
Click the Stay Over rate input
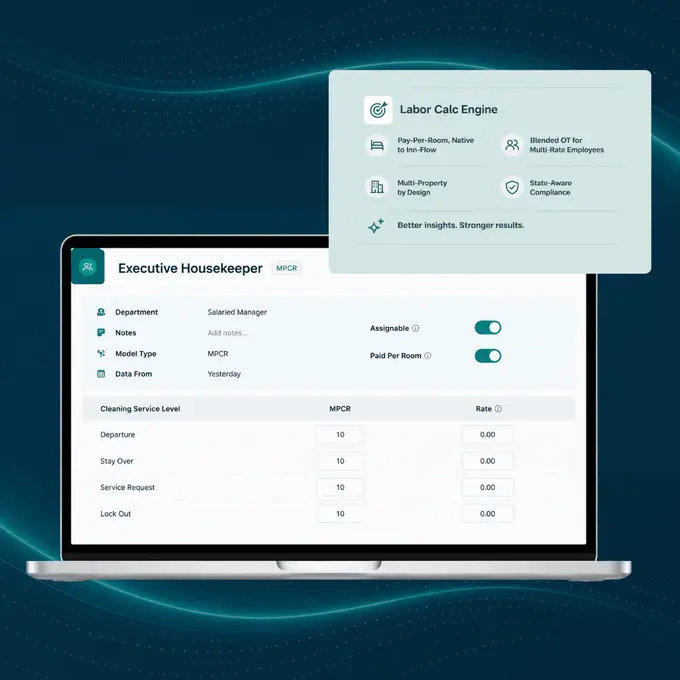coord(488,461)
